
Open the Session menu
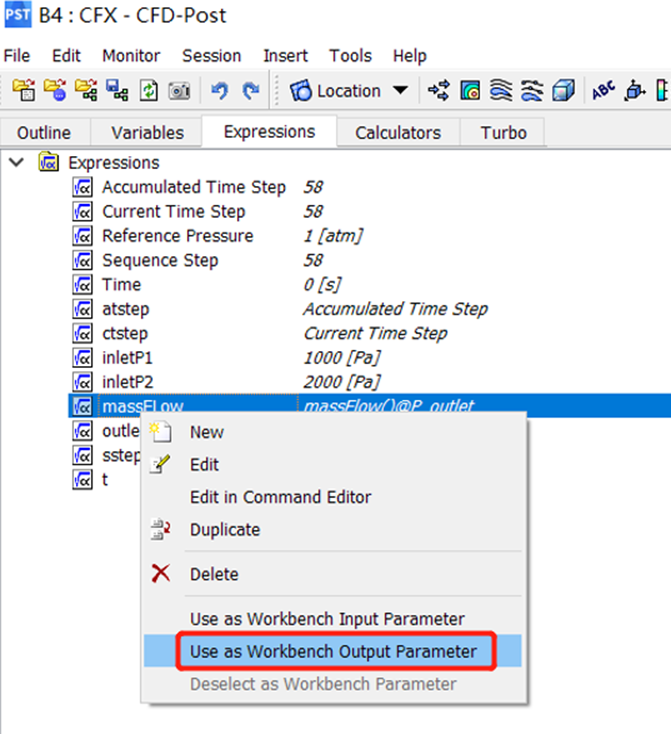[212, 56]
